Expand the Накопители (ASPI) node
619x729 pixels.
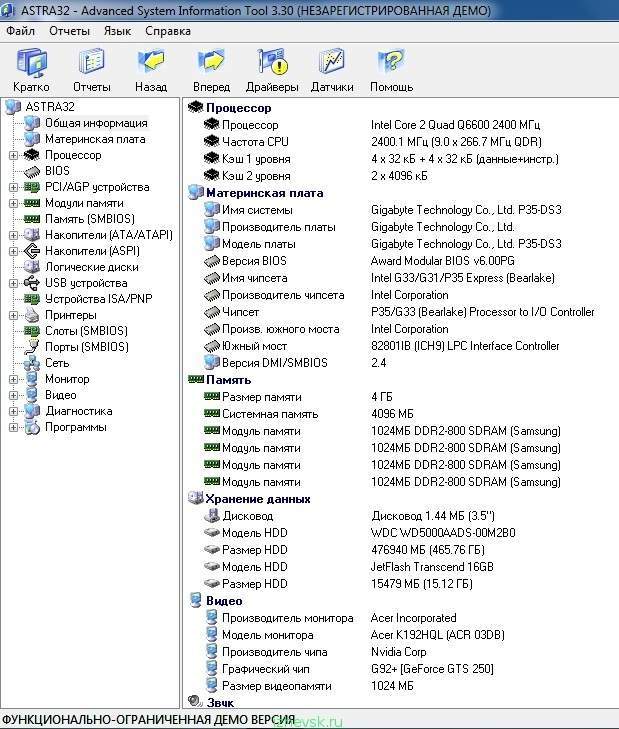[x=13, y=251]
